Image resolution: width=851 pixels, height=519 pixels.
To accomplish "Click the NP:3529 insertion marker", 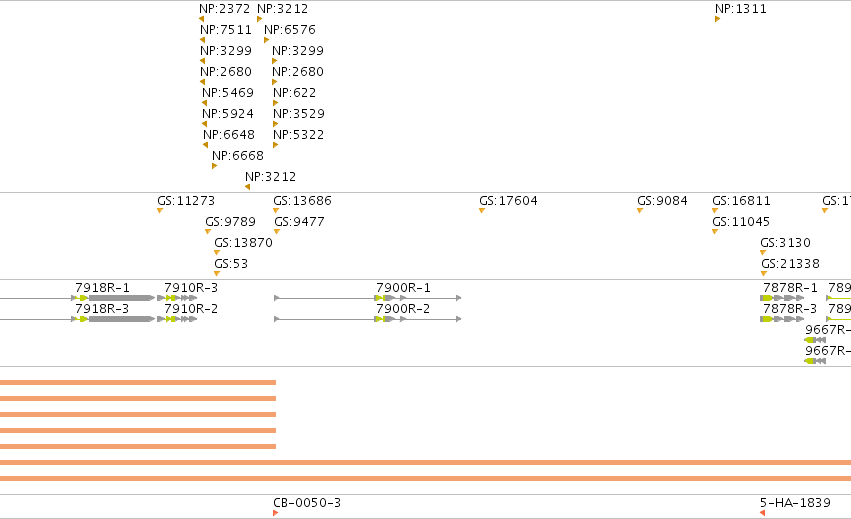I will pos(275,124).
